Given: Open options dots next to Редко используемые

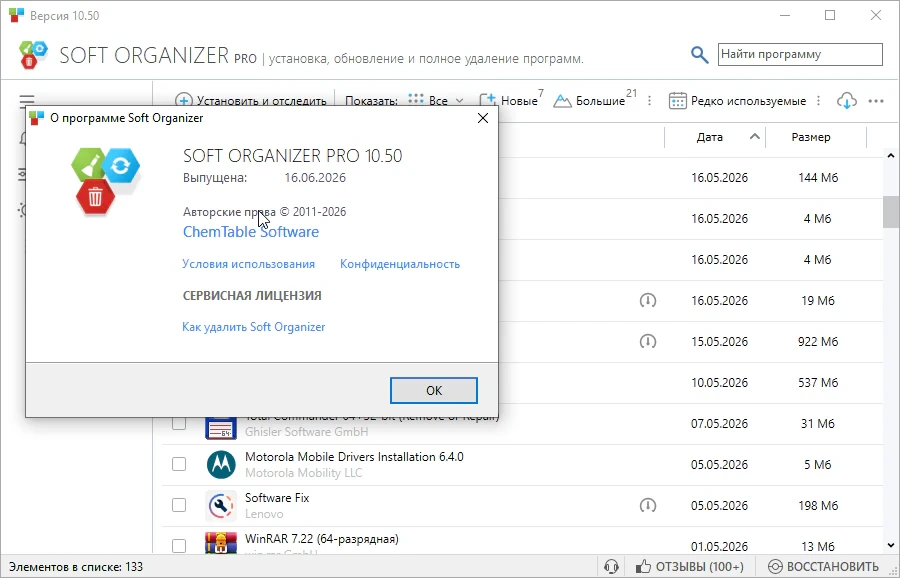Looking at the screenshot, I should click(x=818, y=100).
